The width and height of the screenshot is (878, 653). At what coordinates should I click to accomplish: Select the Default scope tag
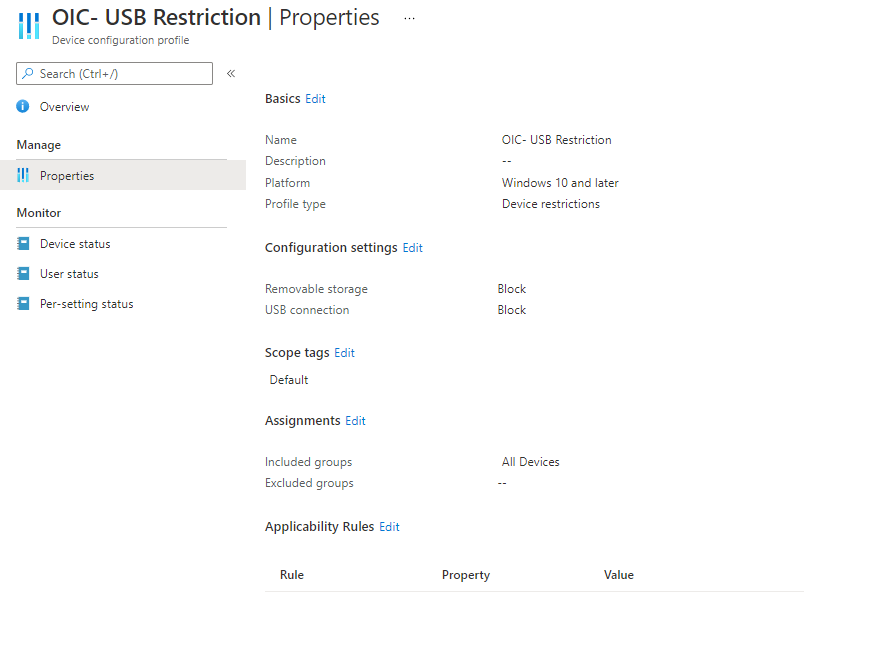click(288, 379)
